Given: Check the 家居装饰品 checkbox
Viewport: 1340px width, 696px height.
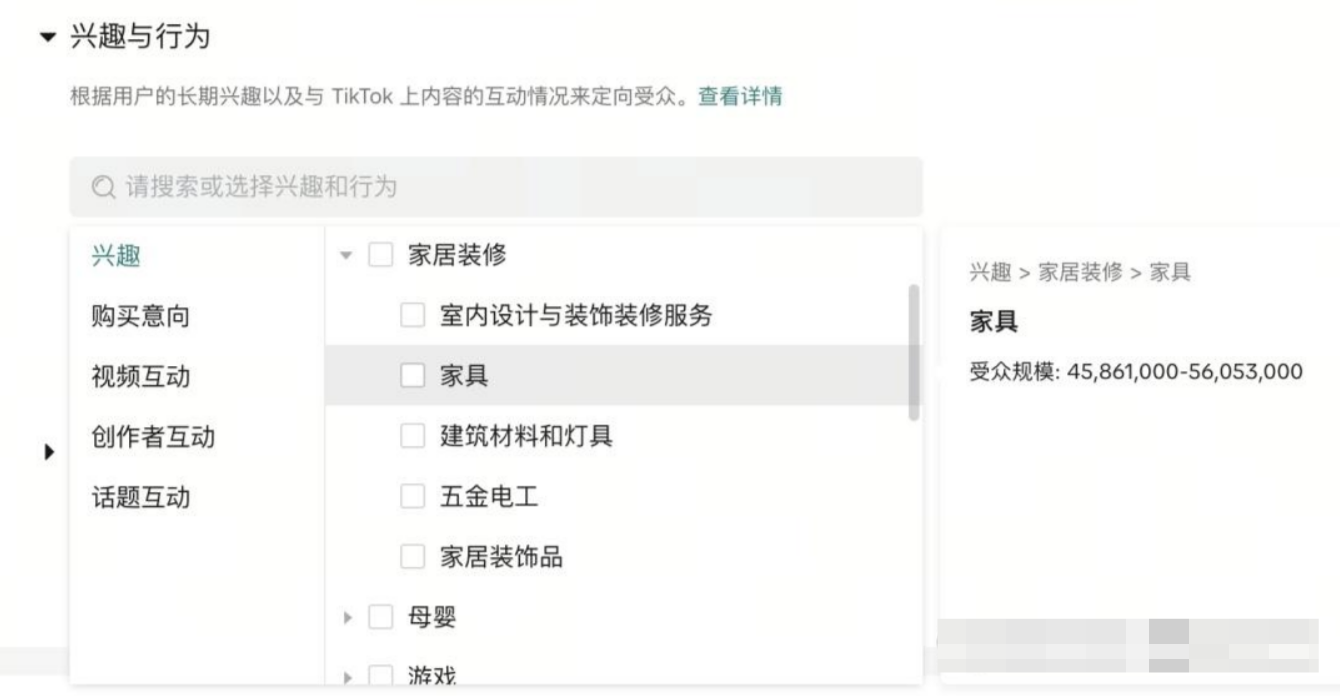Looking at the screenshot, I should tap(412, 556).
